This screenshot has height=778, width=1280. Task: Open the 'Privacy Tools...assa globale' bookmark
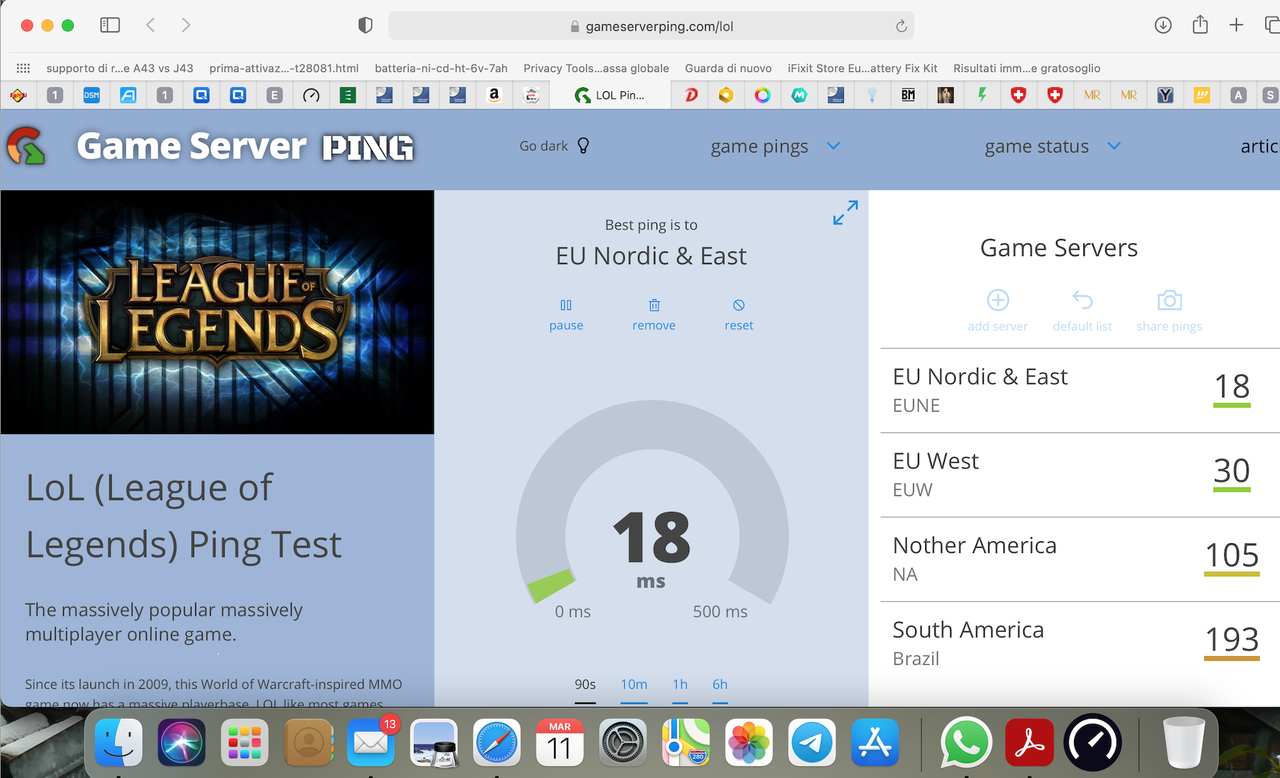pyautogui.click(x=596, y=68)
